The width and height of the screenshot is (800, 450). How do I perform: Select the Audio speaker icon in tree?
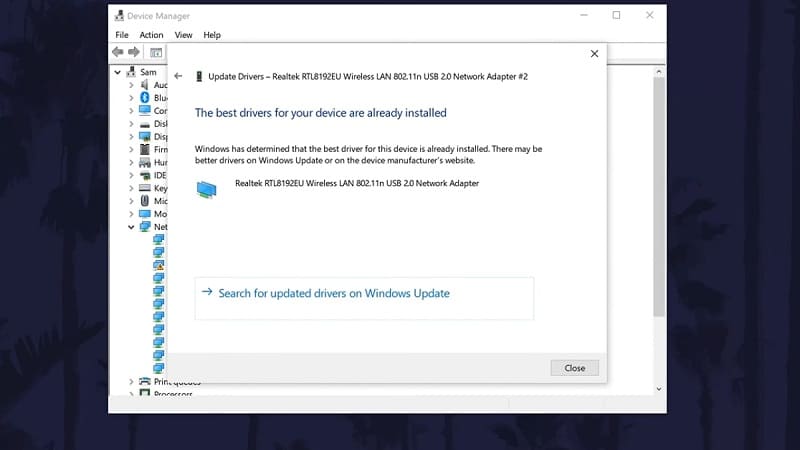(x=145, y=85)
